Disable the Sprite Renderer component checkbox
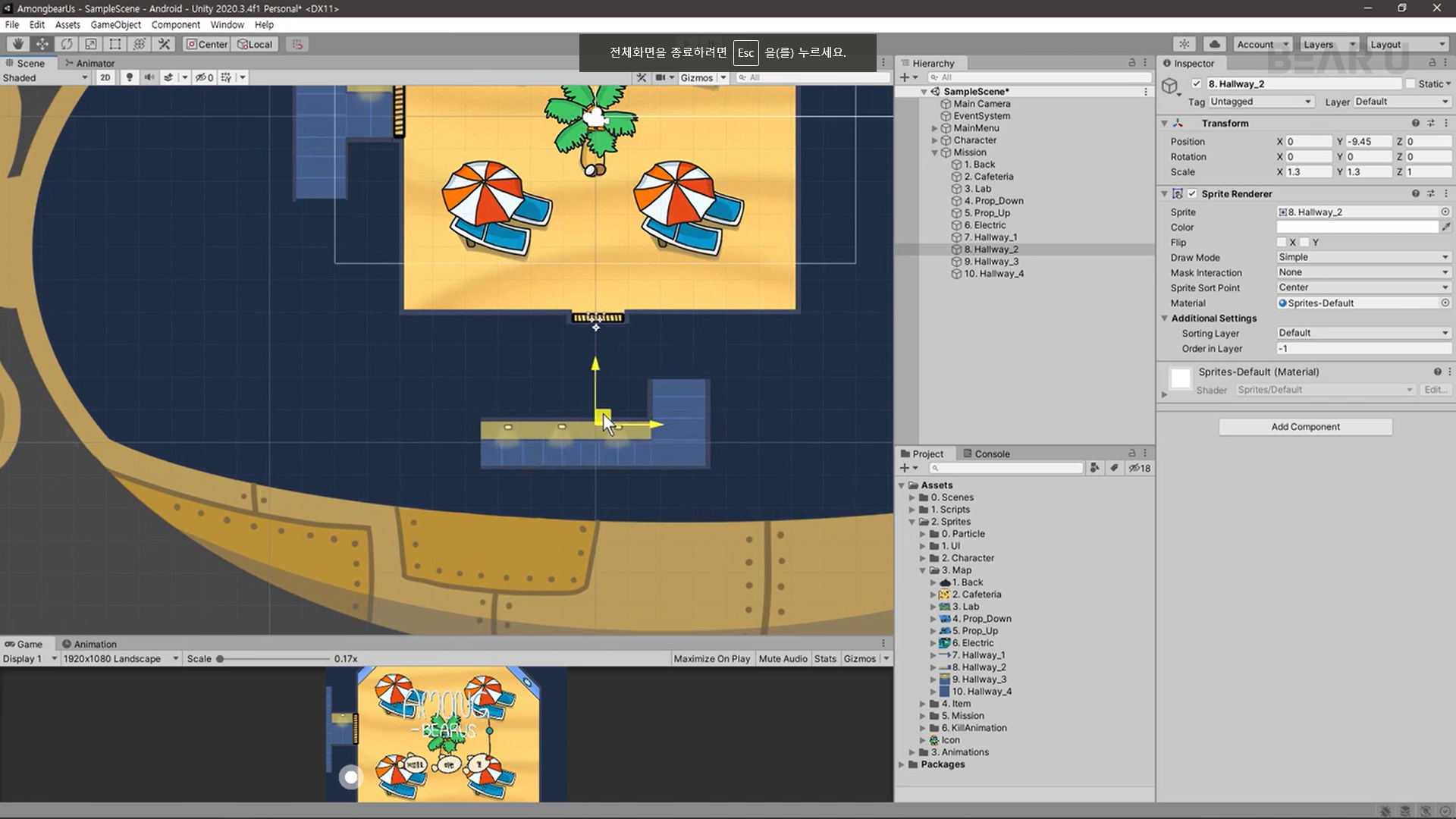 pyautogui.click(x=1192, y=193)
